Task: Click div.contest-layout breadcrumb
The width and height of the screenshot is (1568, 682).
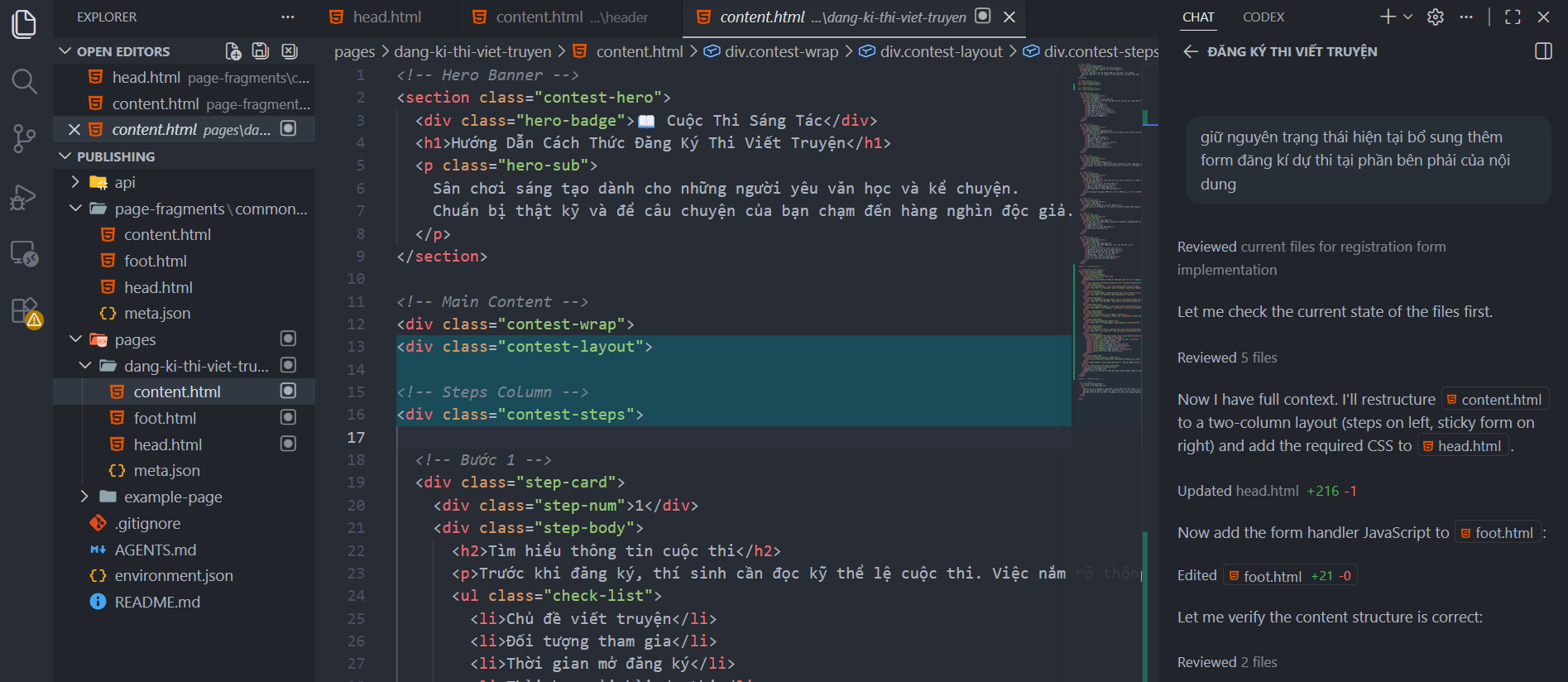Action: pyautogui.click(x=941, y=51)
